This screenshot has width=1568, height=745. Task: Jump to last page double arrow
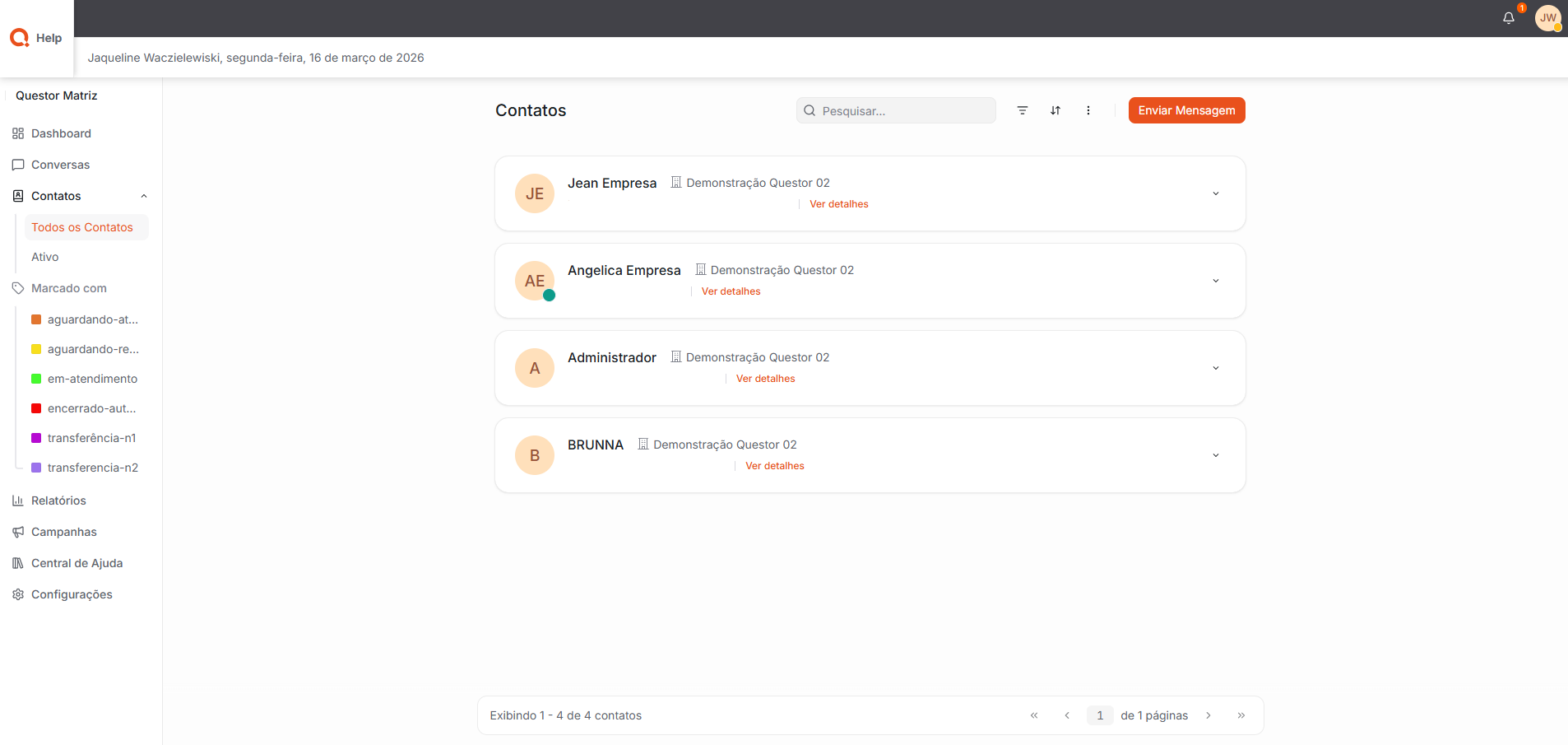pyautogui.click(x=1241, y=715)
